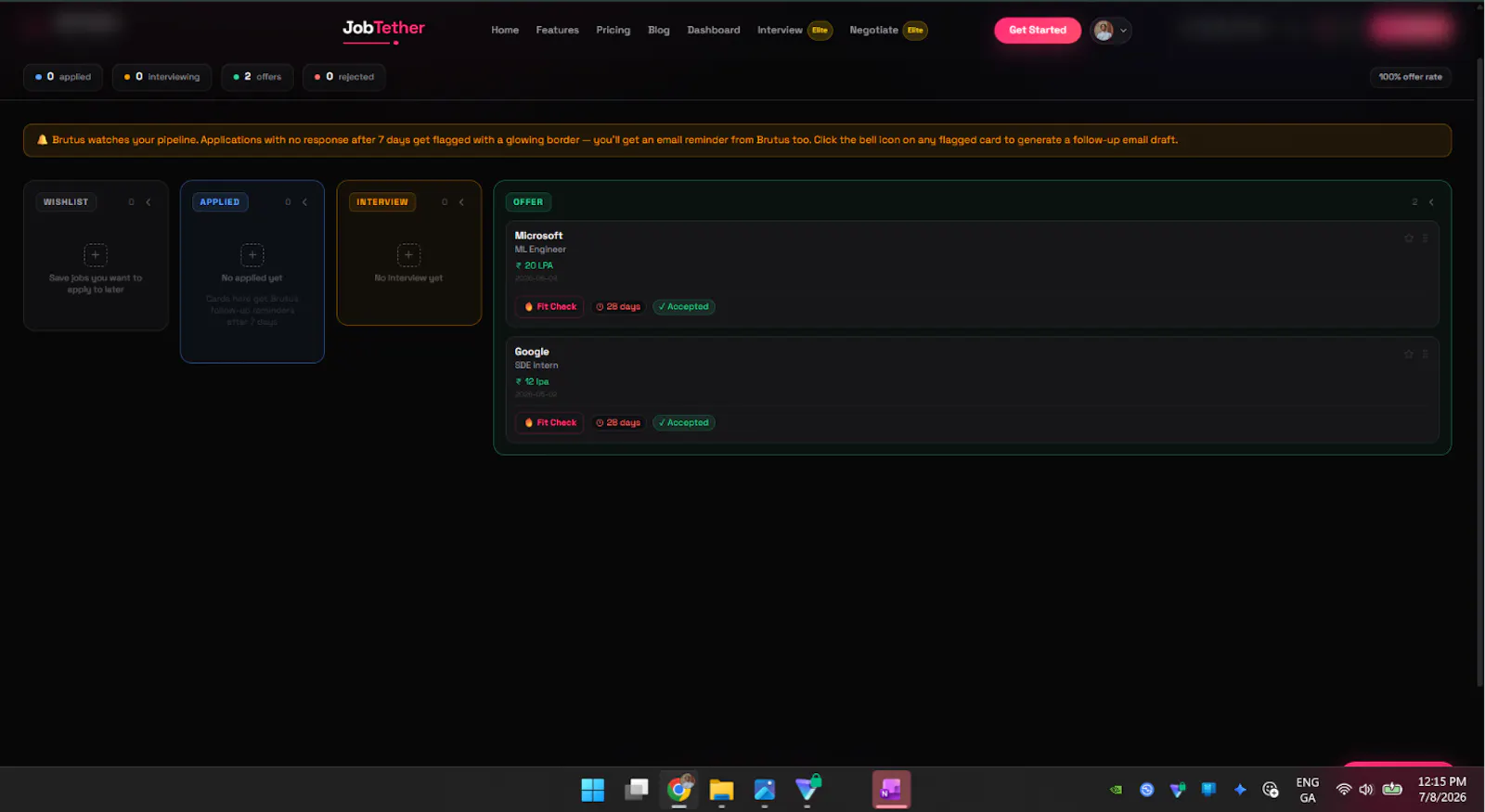Open the Google card options menu
Image resolution: width=1485 pixels, height=812 pixels.
point(1425,354)
